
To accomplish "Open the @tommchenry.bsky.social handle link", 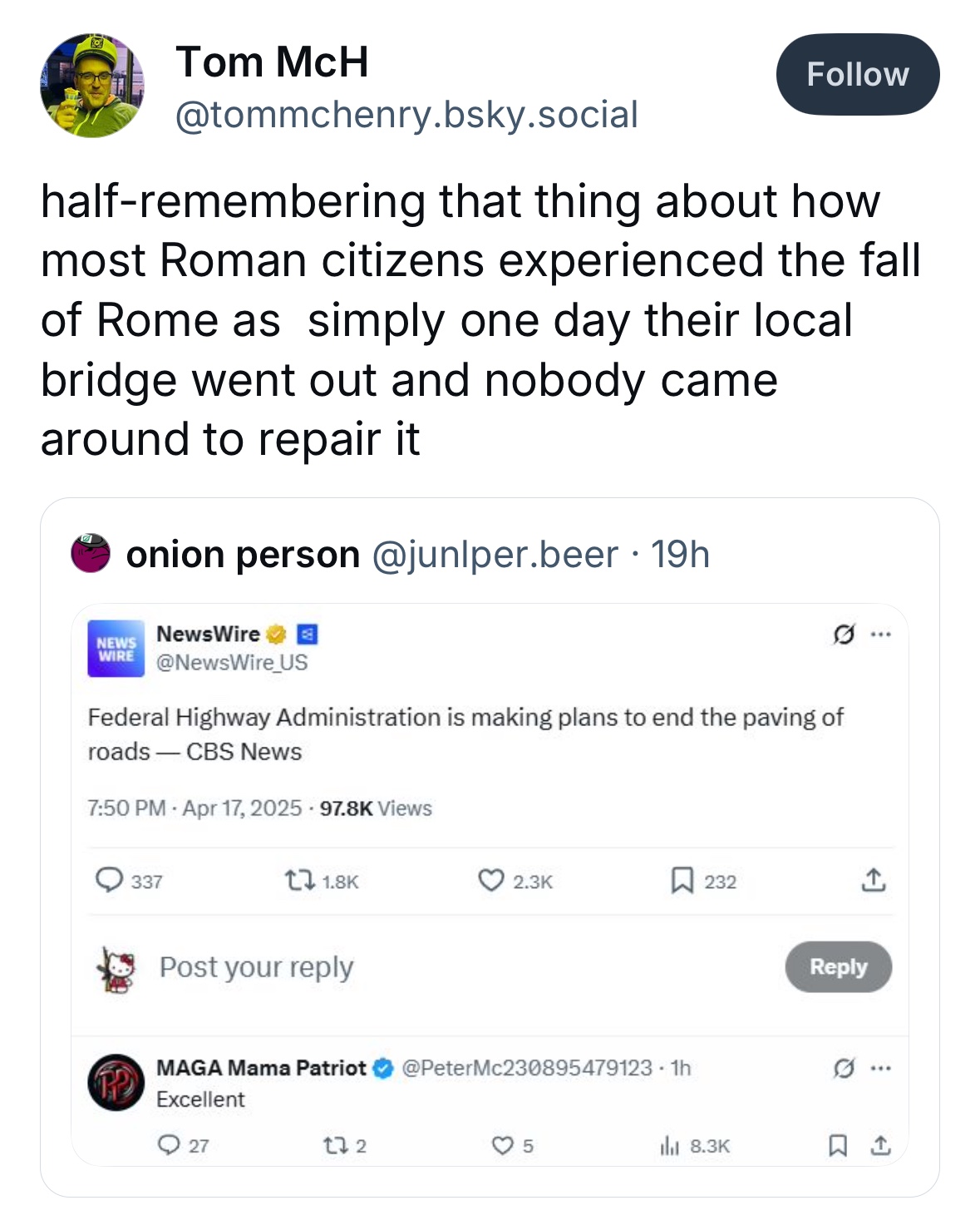I will pyautogui.click(x=406, y=114).
